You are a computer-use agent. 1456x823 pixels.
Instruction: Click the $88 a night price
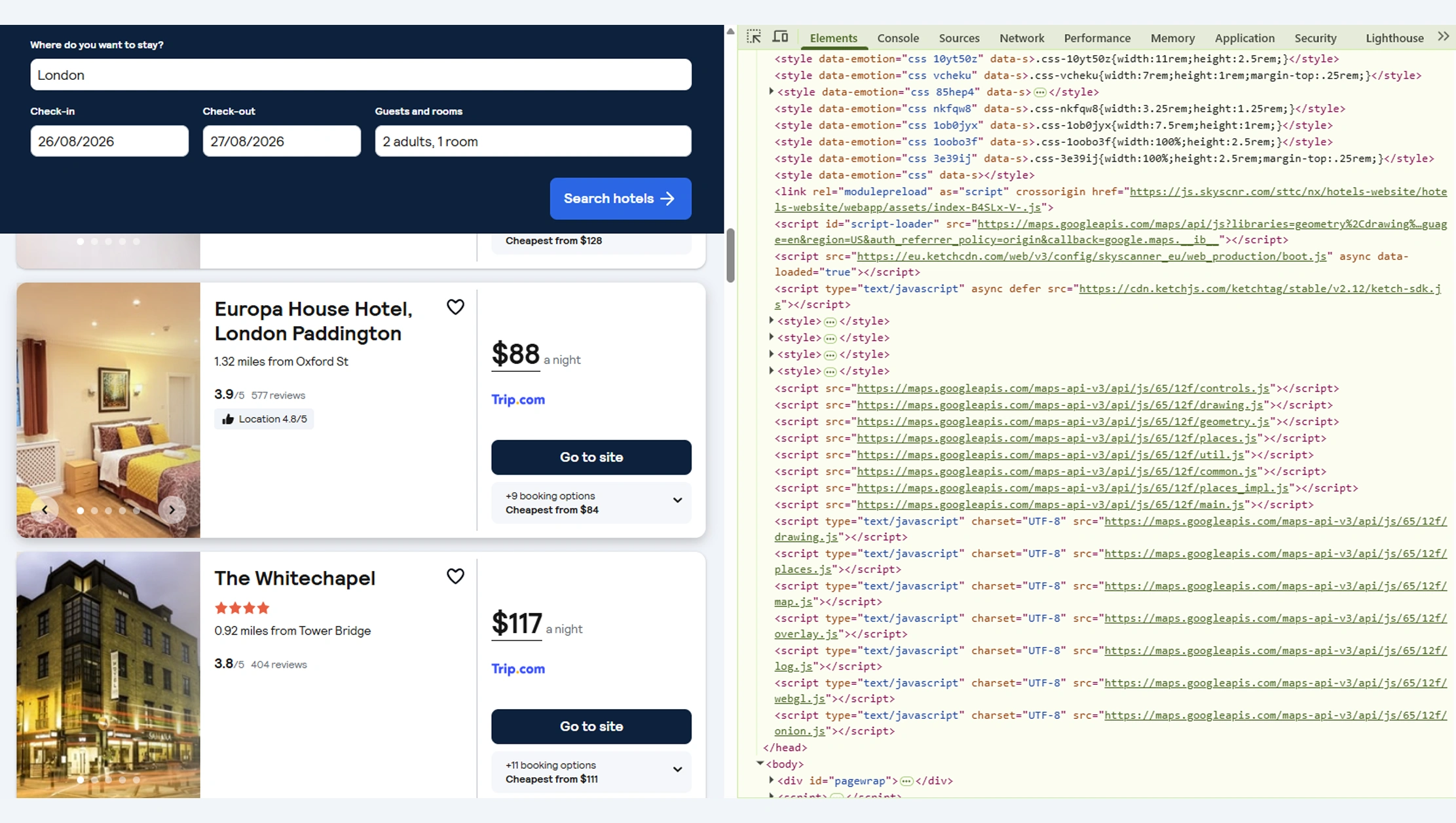(x=536, y=355)
